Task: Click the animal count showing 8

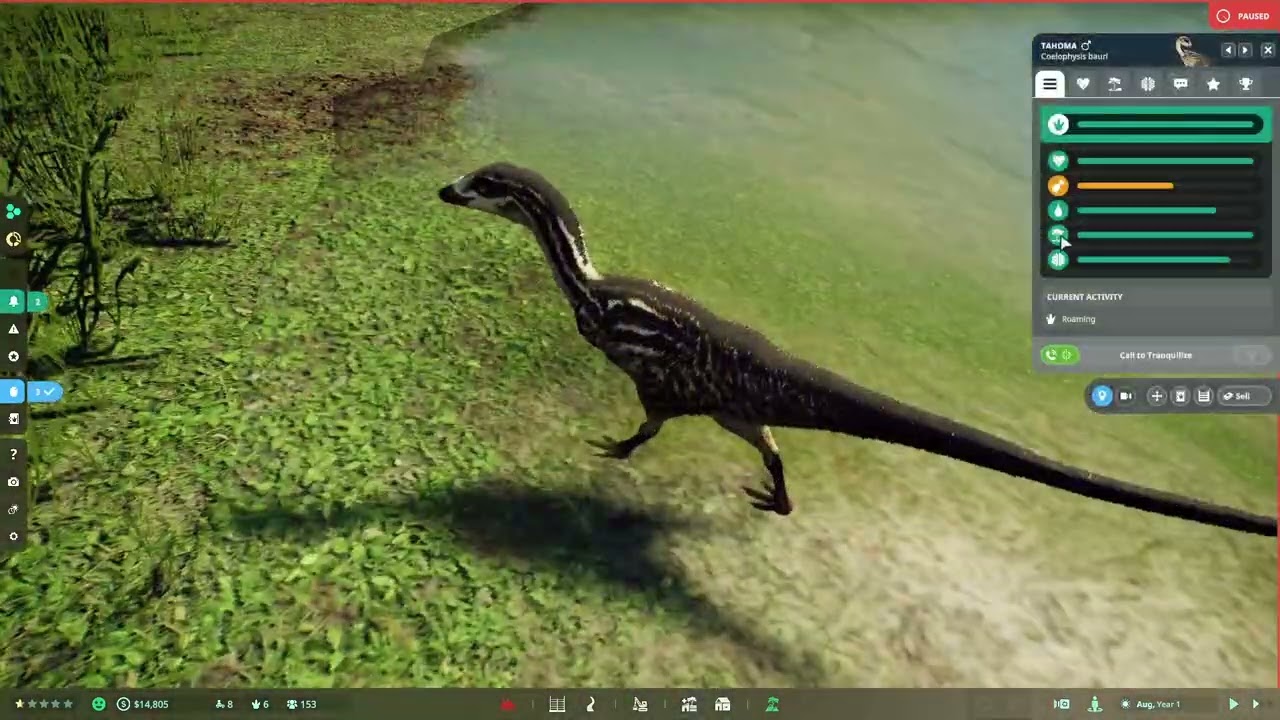Action: [x=225, y=704]
